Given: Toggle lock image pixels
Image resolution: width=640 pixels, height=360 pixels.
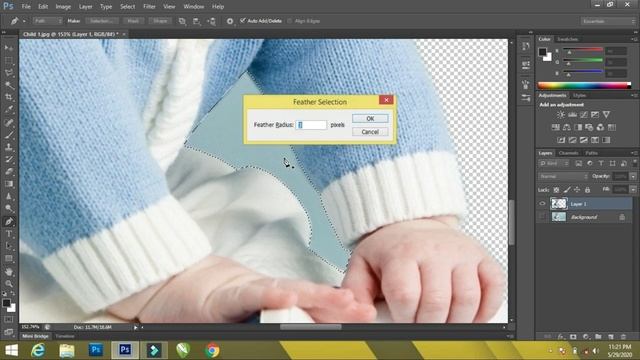Looking at the screenshot, I should 567,190.
